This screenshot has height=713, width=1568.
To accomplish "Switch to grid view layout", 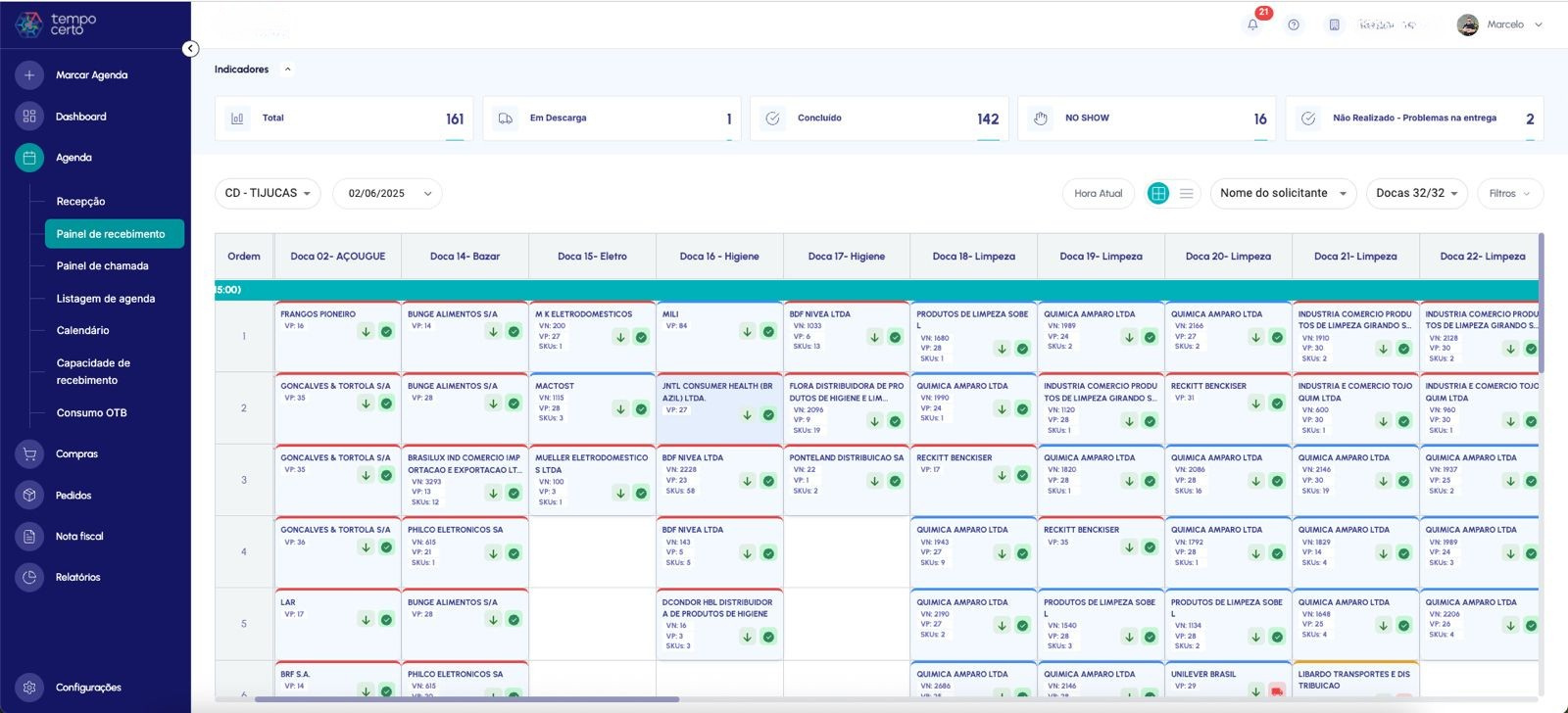I will click(x=1158, y=193).
